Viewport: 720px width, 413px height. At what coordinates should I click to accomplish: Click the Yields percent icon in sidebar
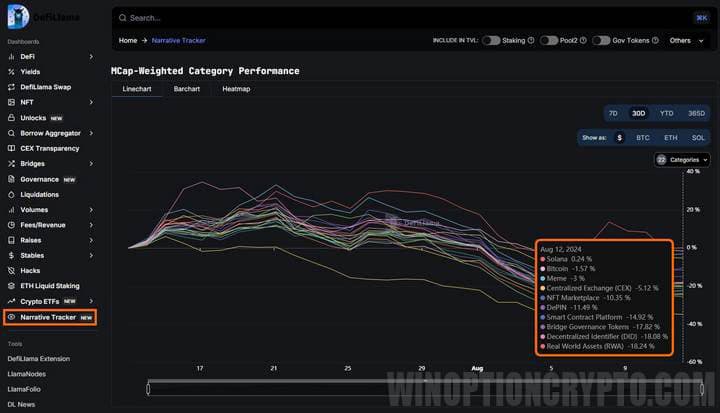(11, 72)
